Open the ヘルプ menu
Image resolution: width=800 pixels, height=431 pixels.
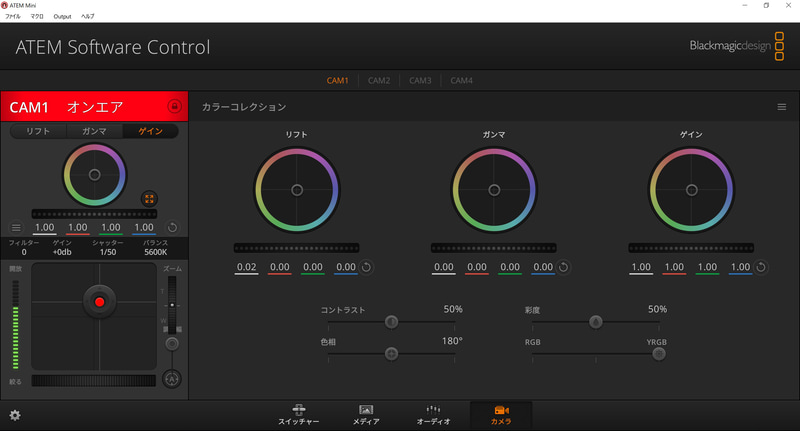(x=88, y=16)
